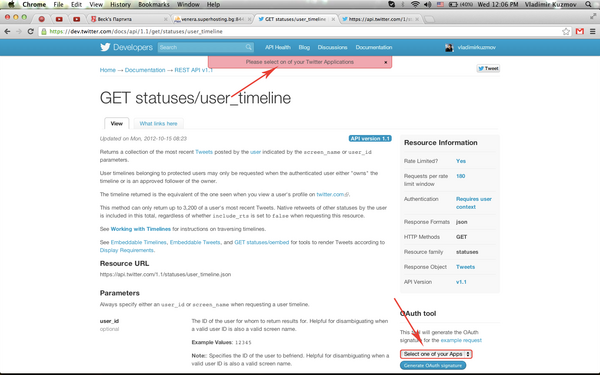The image size is (600, 375).
Task: Click the volume icon in menu bar
Action: point(428,4)
